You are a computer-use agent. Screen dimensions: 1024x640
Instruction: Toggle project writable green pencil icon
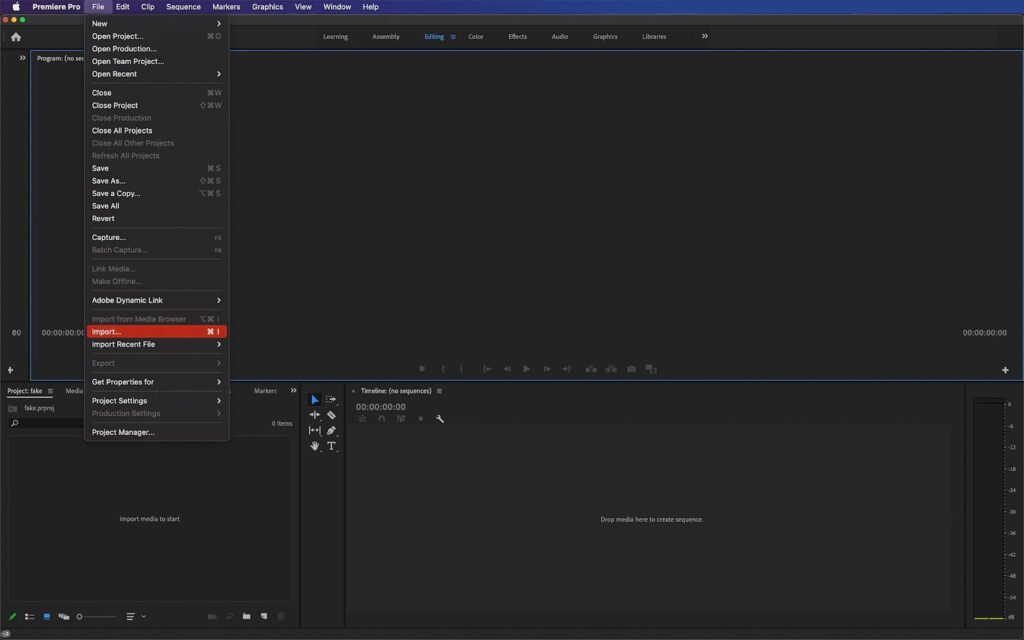click(x=12, y=616)
